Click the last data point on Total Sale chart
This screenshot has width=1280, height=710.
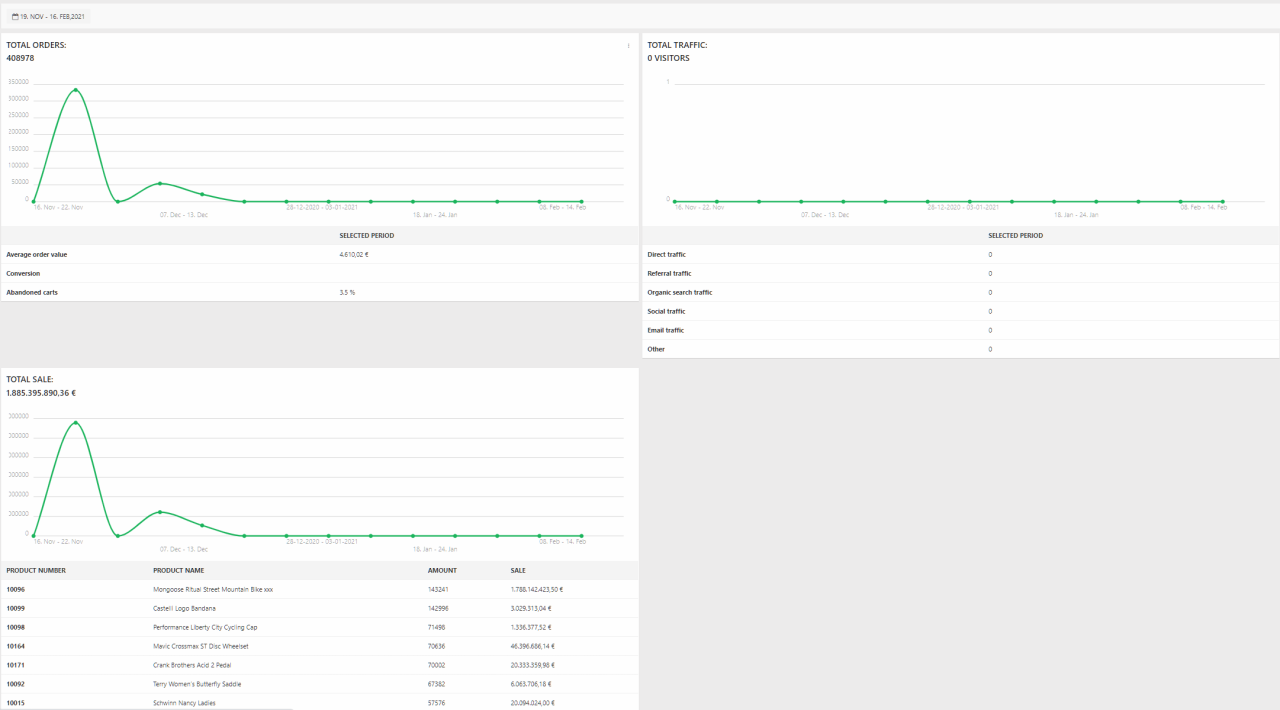click(x=581, y=535)
